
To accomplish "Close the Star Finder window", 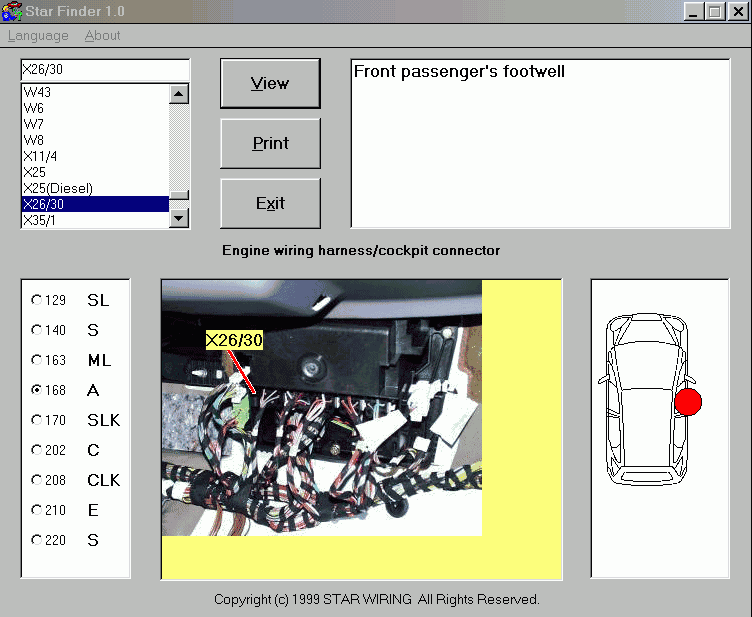I will pyautogui.click(x=739, y=12).
